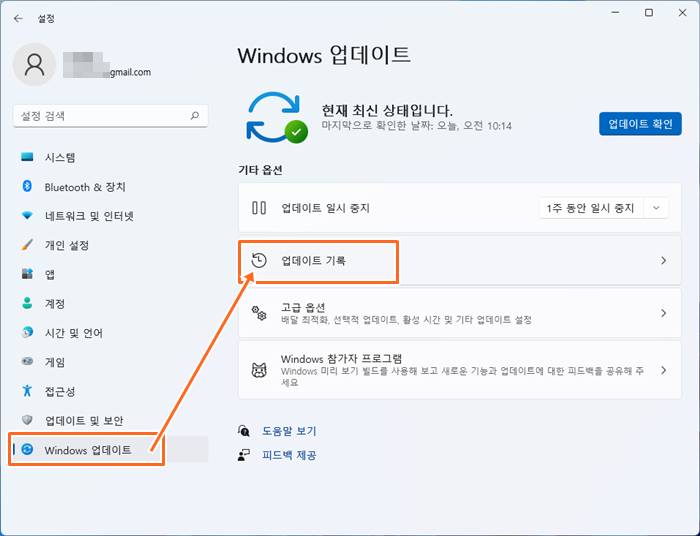Viewport: 700px width, 536px height.
Task: Click the 업데이트 기록 row label
Action: point(313,261)
